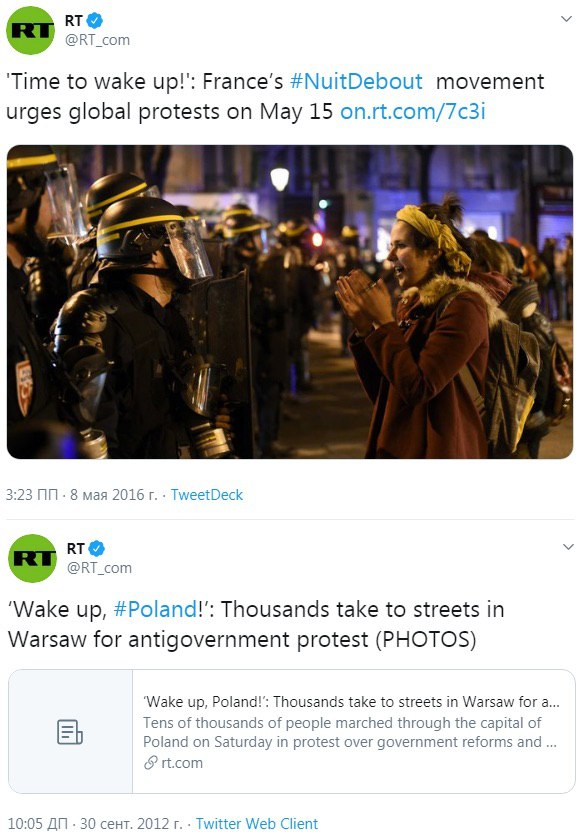Click the @RT_com handle on the first tweet
580x836 pixels.
coord(97,40)
